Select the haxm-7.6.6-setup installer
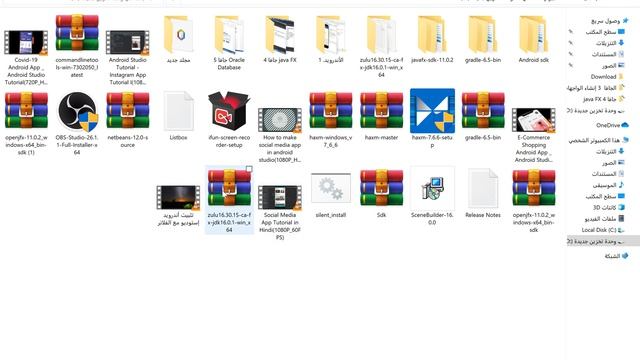640x360 pixels. click(432, 118)
